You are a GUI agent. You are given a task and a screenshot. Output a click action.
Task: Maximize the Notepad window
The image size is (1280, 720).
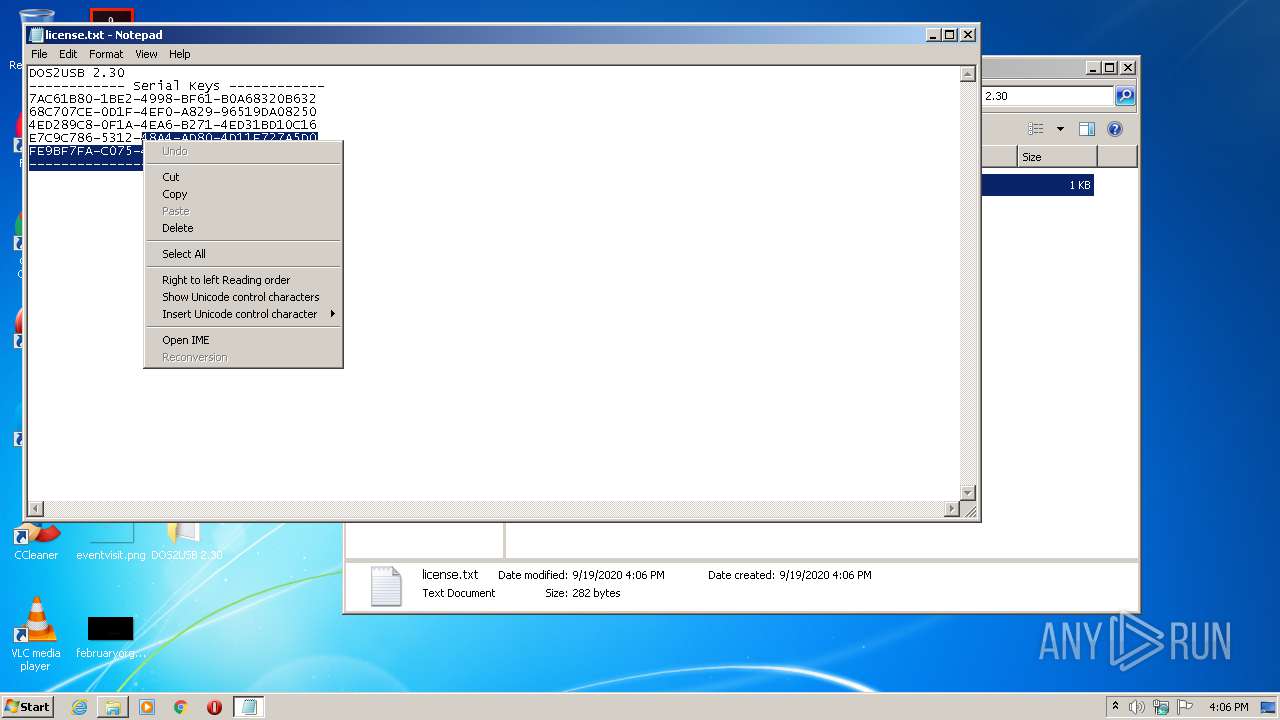950,35
